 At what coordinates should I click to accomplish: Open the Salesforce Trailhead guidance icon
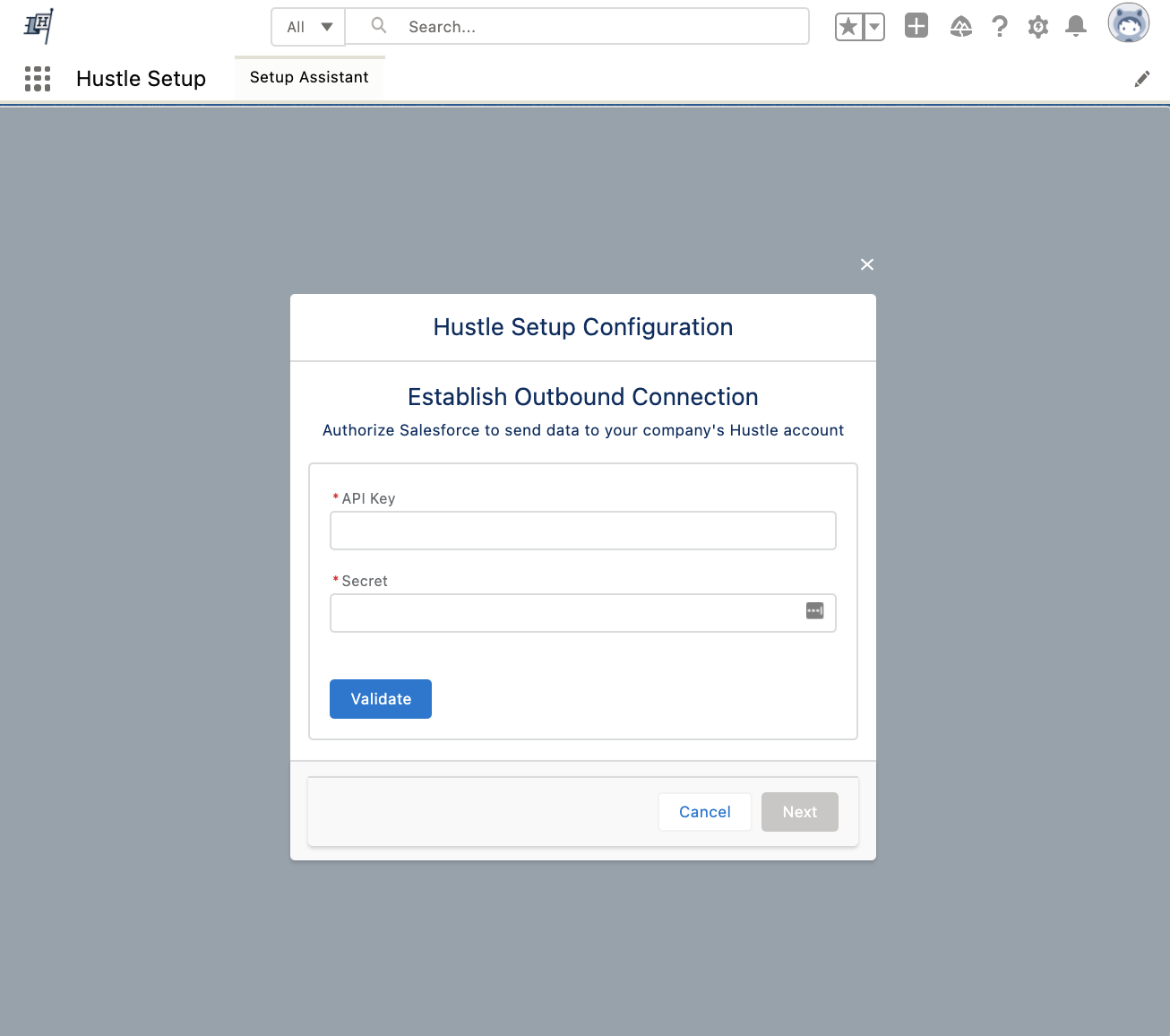(961, 27)
